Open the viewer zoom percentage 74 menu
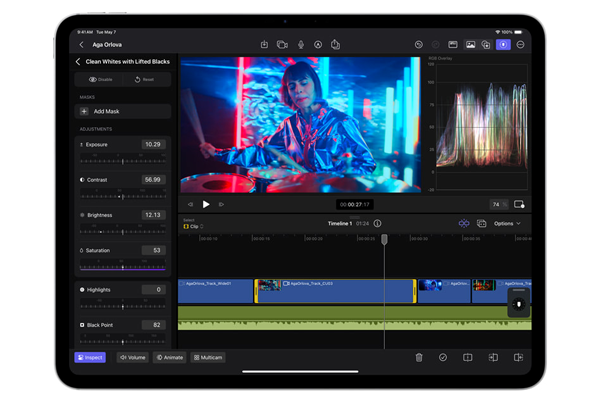 pyautogui.click(x=496, y=204)
